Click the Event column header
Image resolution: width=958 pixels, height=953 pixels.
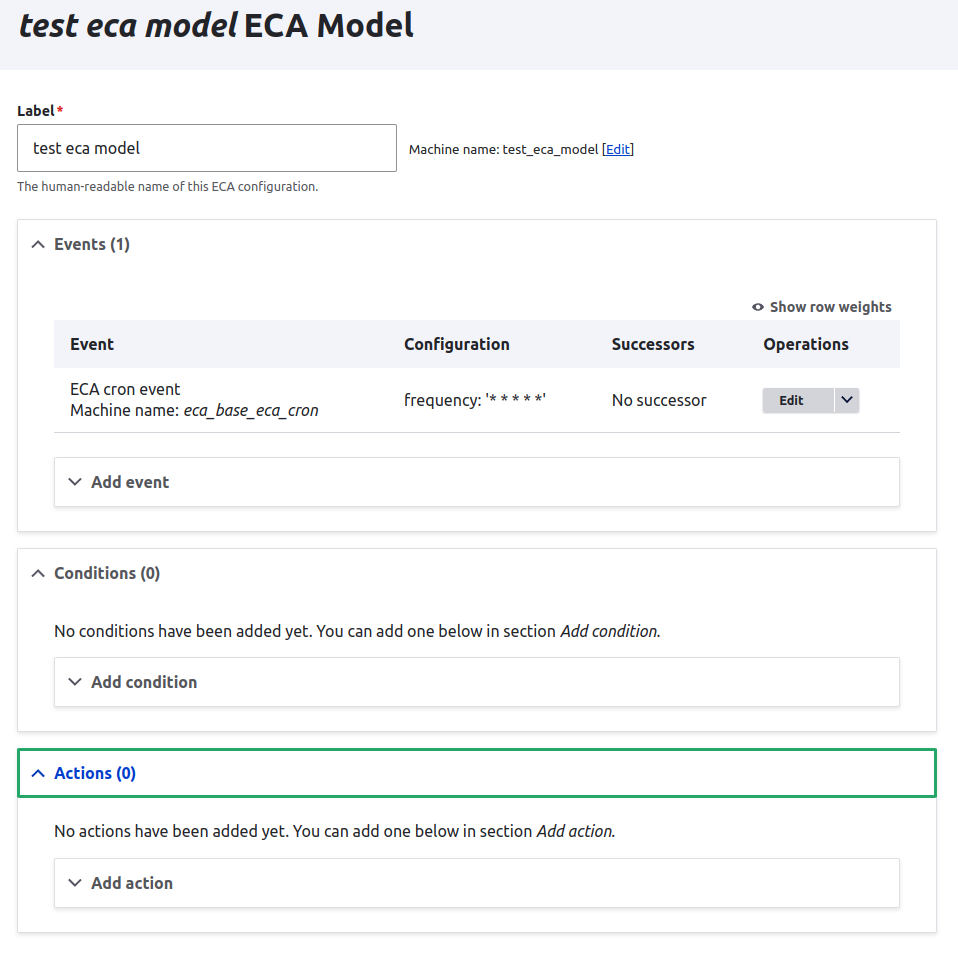click(x=92, y=344)
